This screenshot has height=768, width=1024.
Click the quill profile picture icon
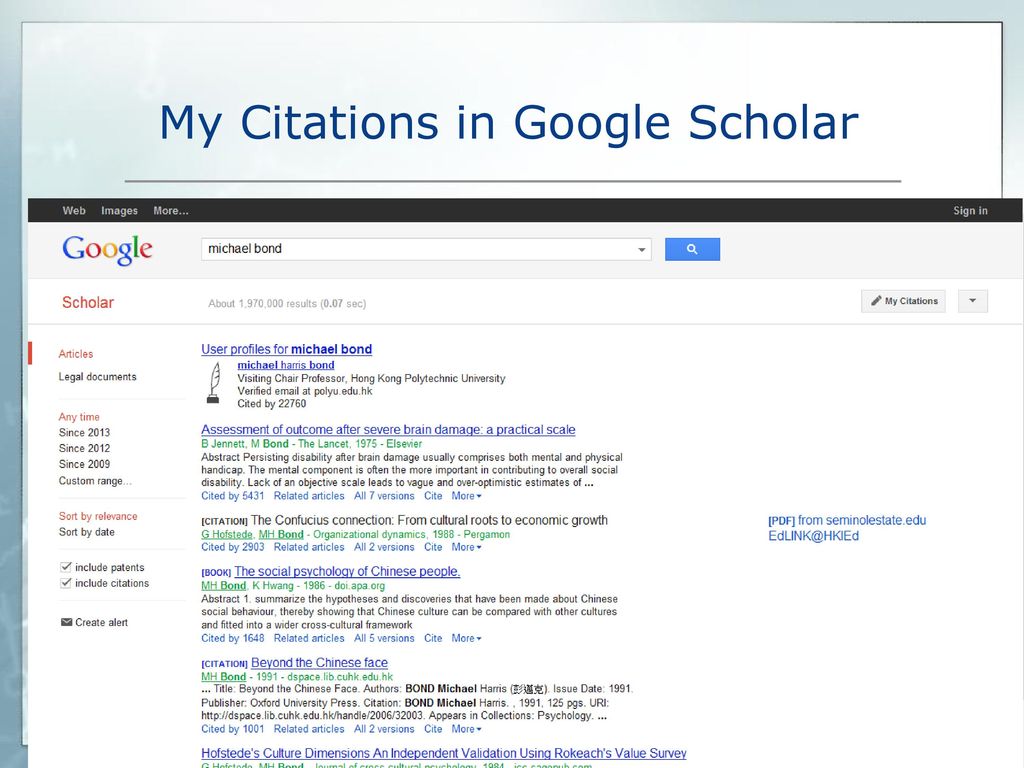pos(214,383)
